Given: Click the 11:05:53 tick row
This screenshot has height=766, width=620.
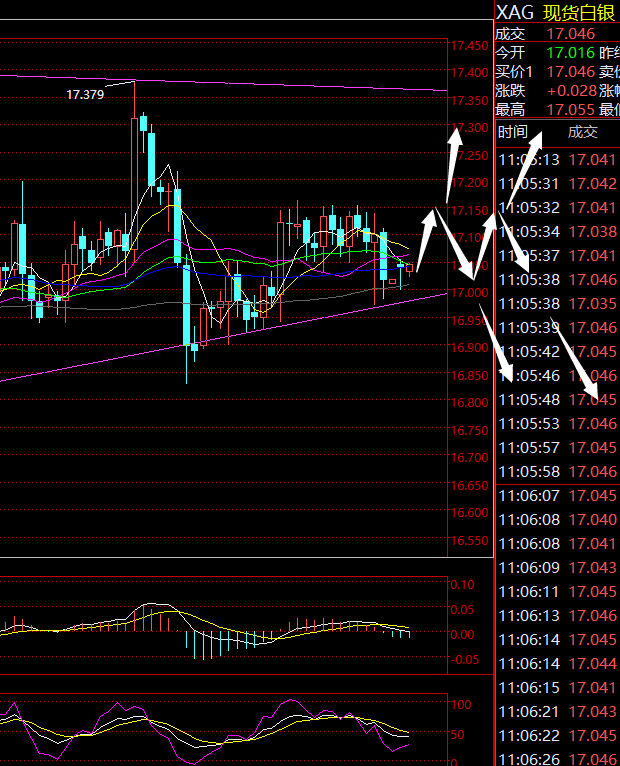Looking at the screenshot, I should pyautogui.click(x=558, y=424).
